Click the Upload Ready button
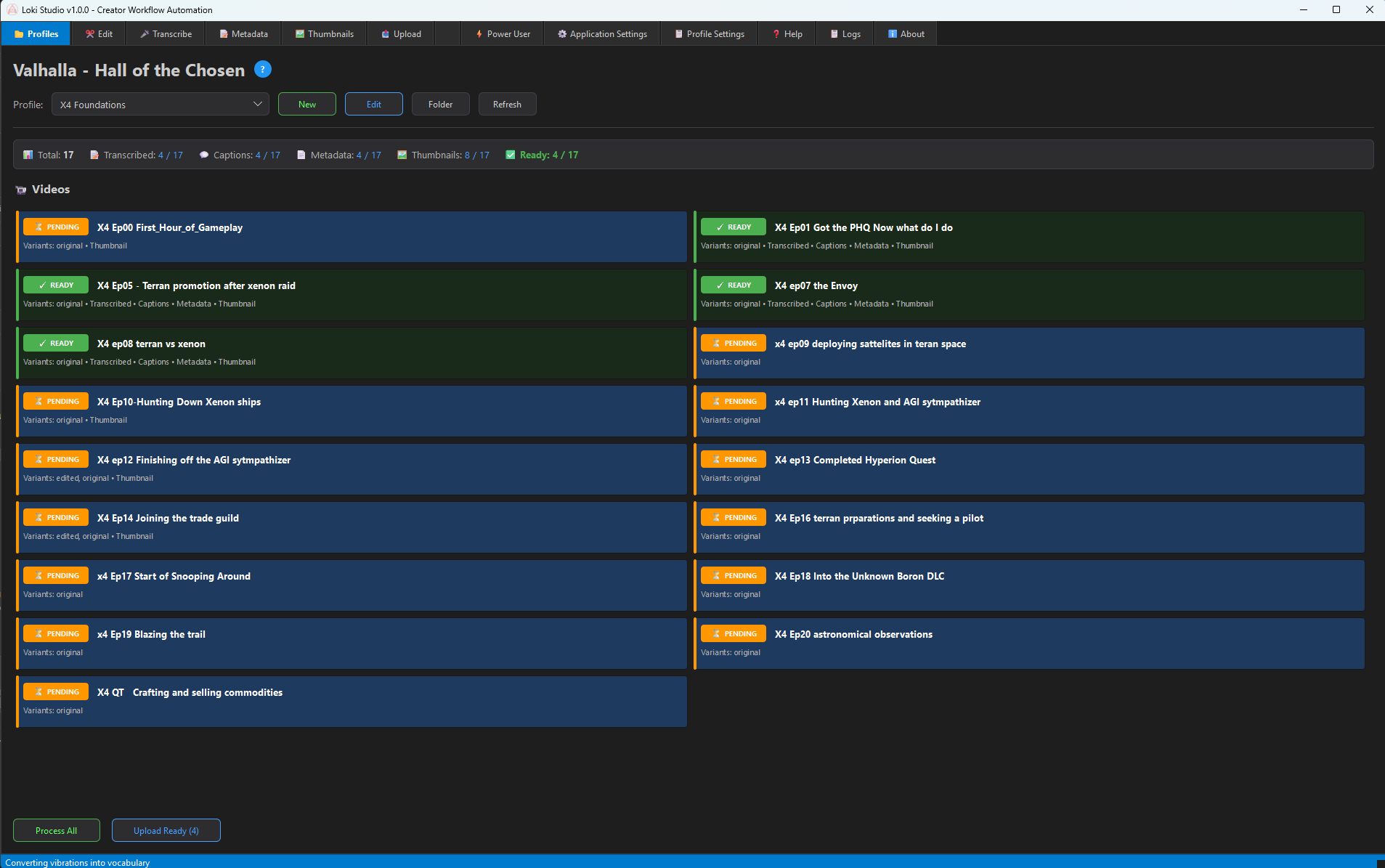Viewport: 1385px width, 868px height. click(x=166, y=830)
